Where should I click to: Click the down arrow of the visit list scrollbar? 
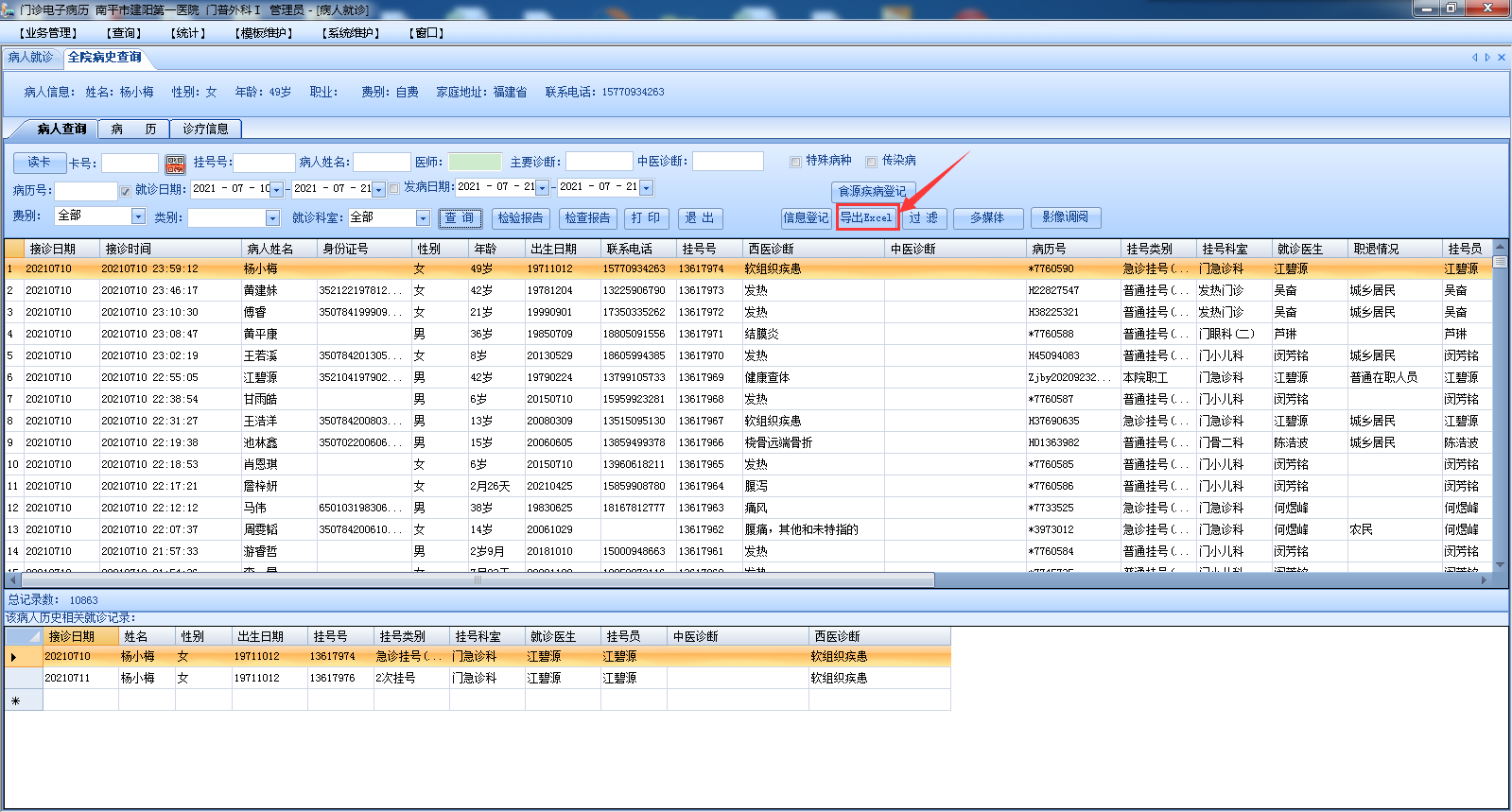(x=1500, y=565)
